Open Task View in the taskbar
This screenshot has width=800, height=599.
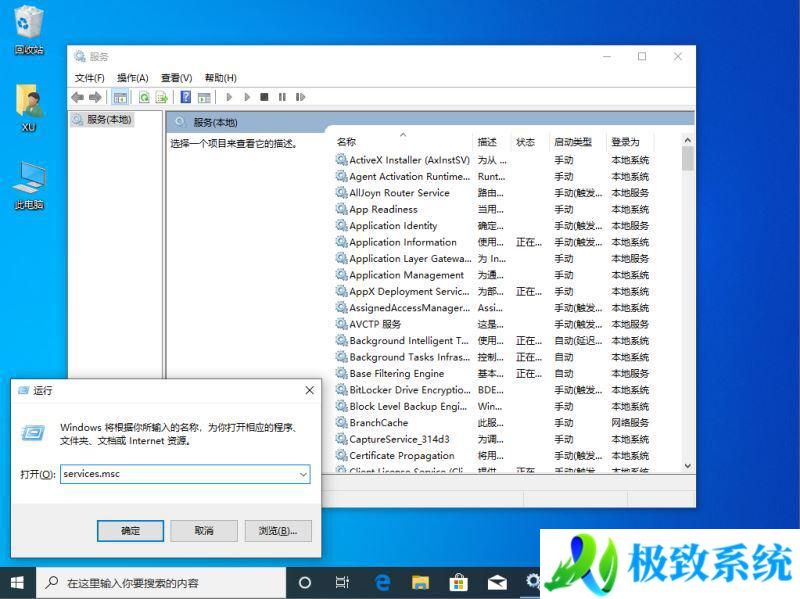click(342, 583)
